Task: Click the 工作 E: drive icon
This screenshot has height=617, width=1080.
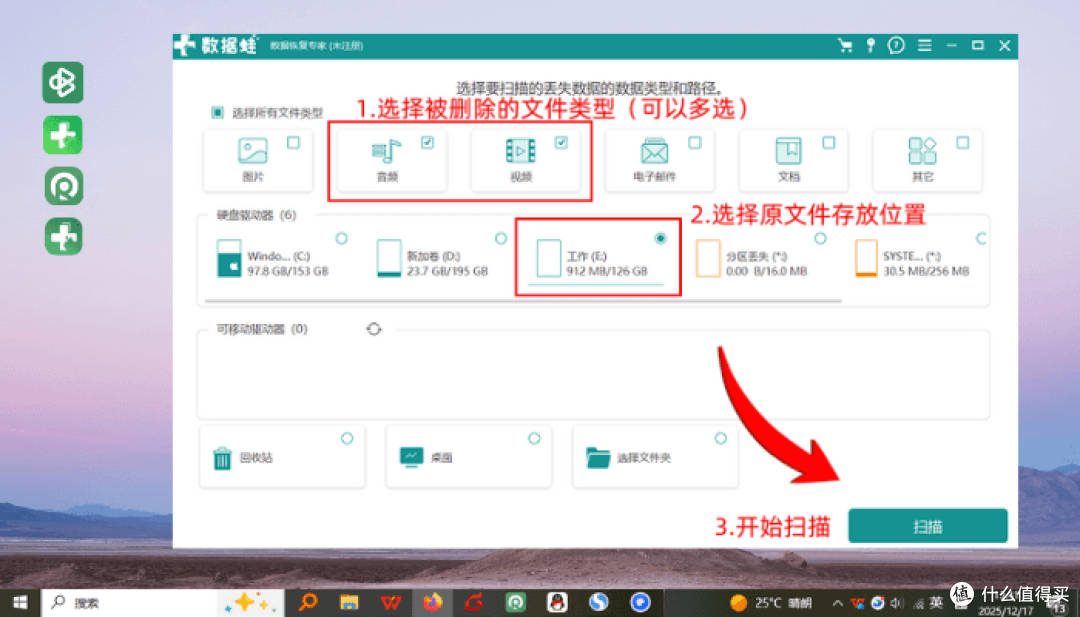Action: coord(548,258)
